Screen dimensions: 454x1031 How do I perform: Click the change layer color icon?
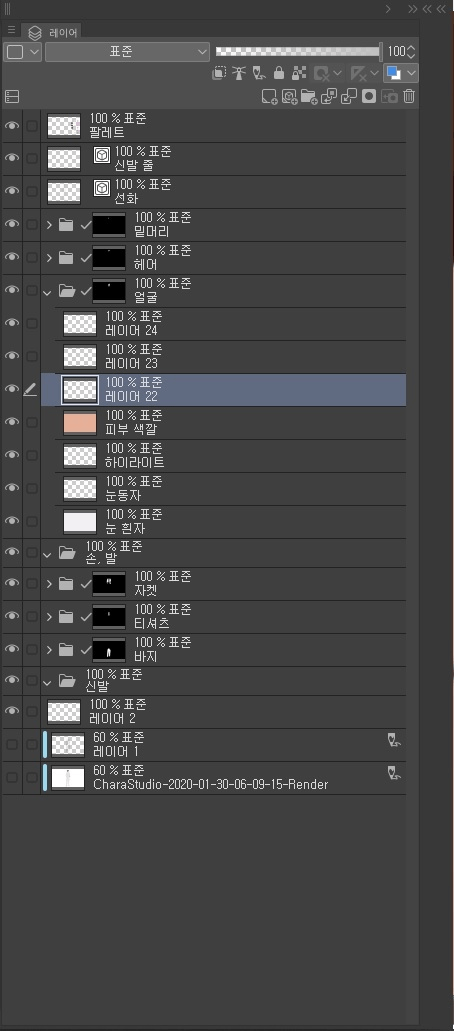click(394, 73)
